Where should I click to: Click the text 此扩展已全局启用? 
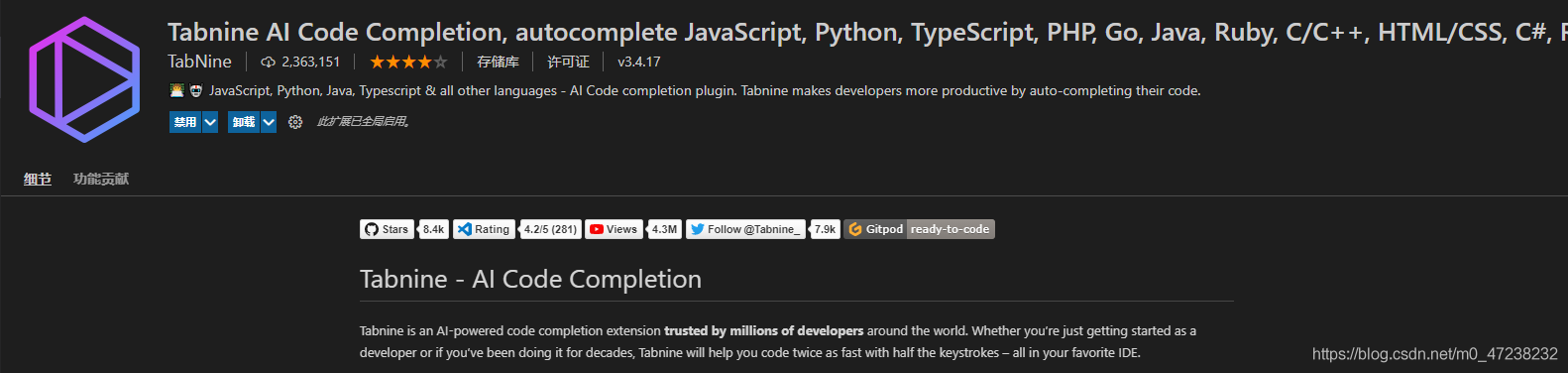[364, 122]
